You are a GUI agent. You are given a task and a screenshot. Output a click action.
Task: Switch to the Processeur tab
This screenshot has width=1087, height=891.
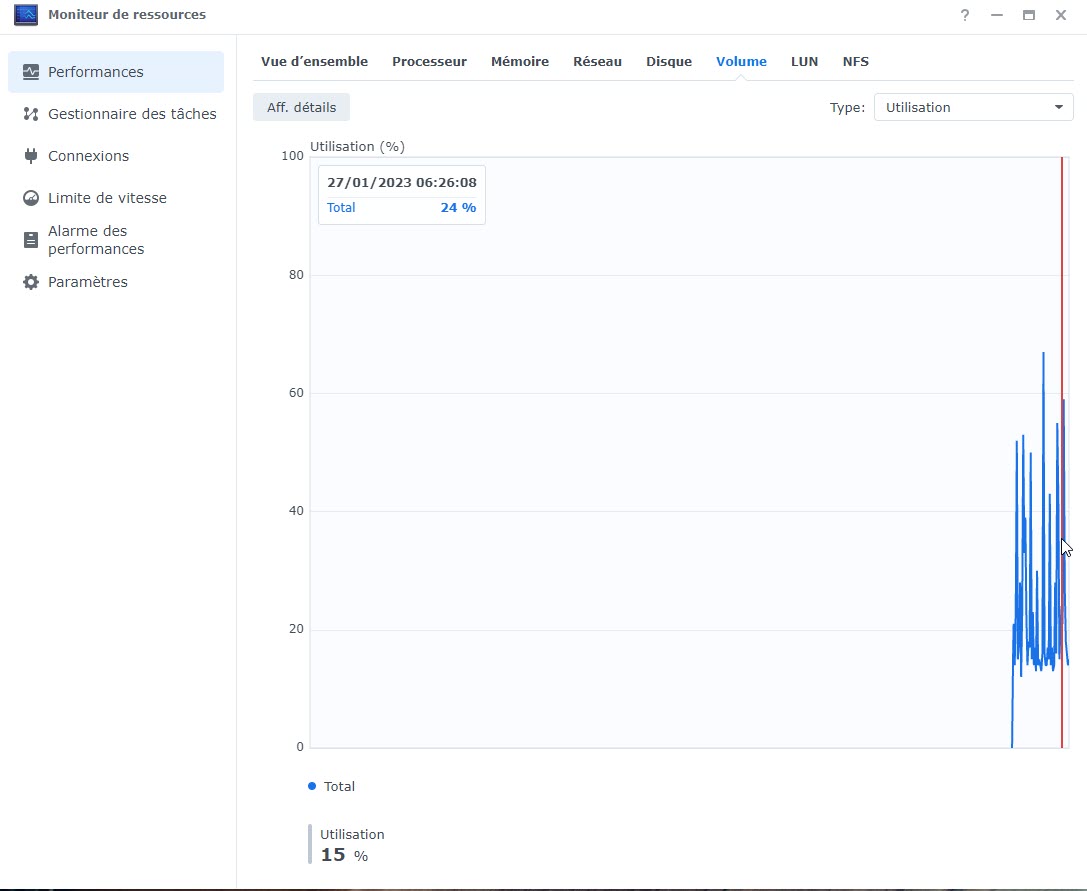click(429, 61)
